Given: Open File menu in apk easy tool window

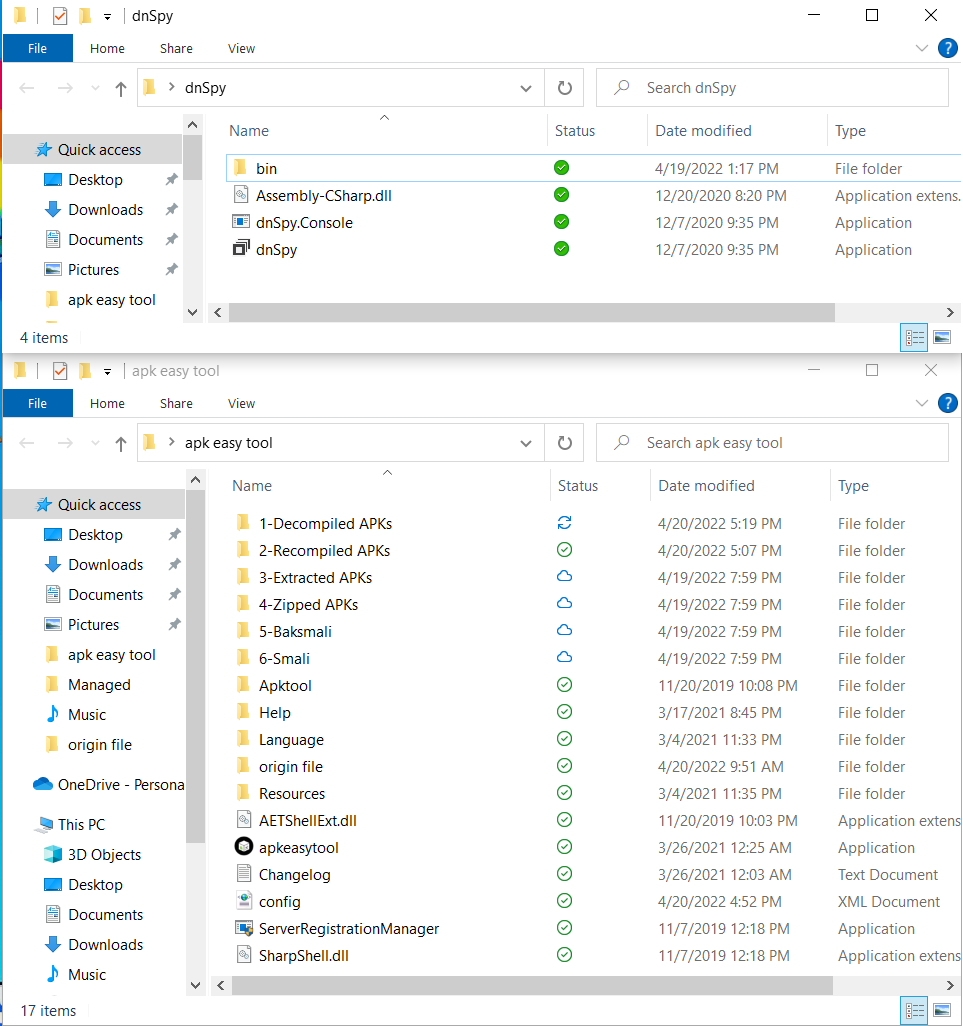Looking at the screenshot, I should pos(37,403).
